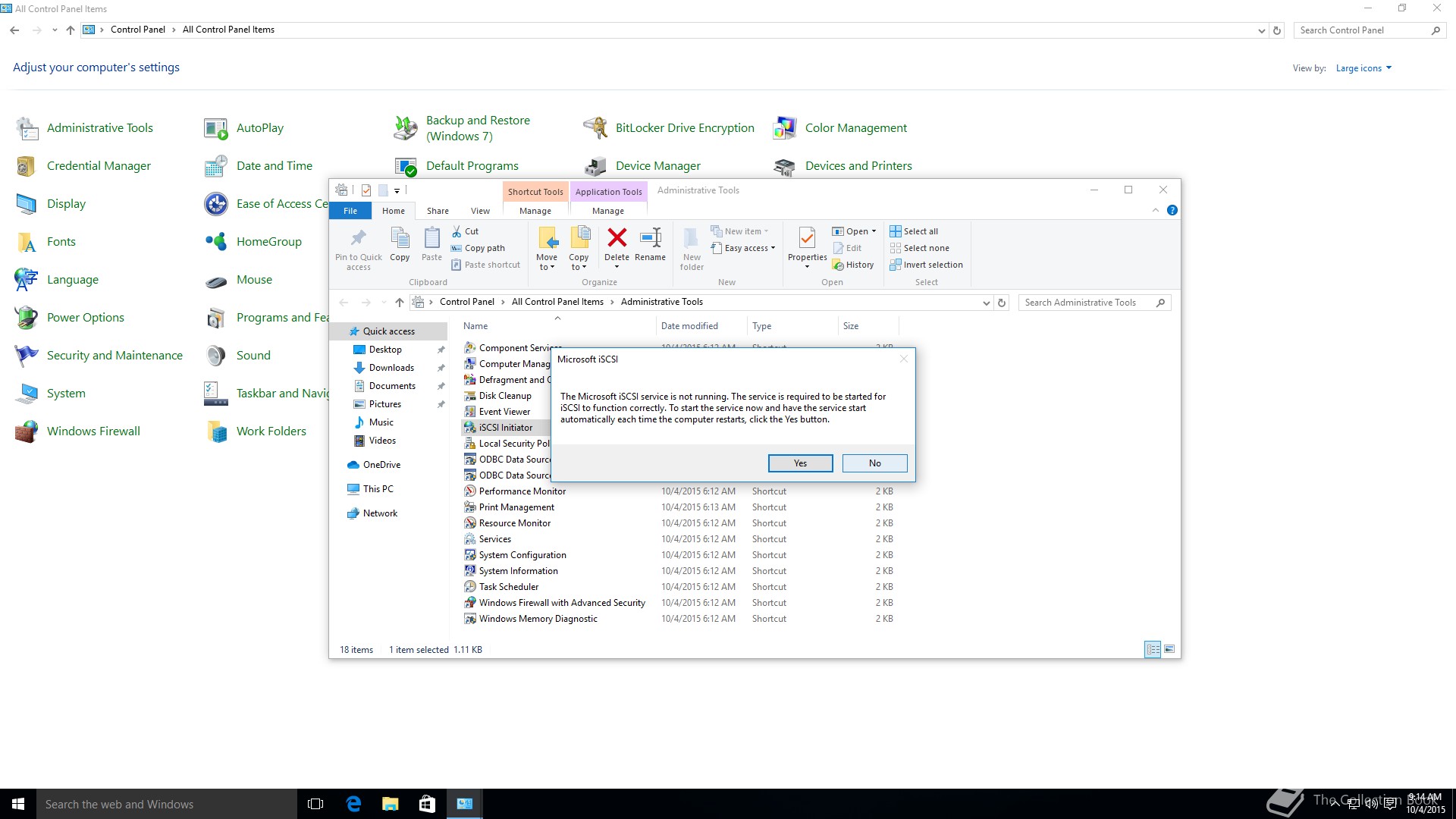The width and height of the screenshot is (1456, 819).
Task: Select the Application Tools tab
Action: tap(608, 192)
